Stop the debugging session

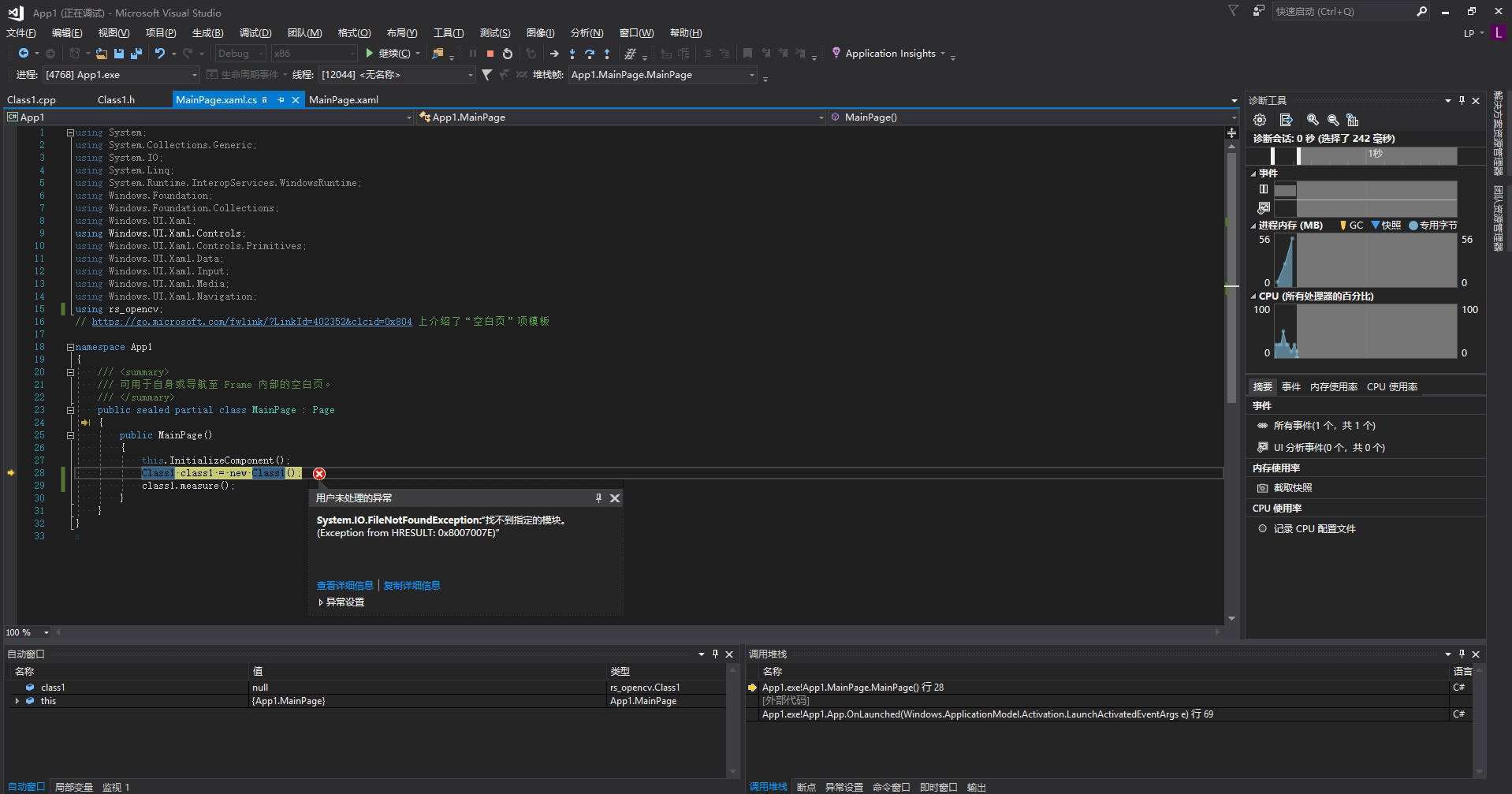(490, 53)
